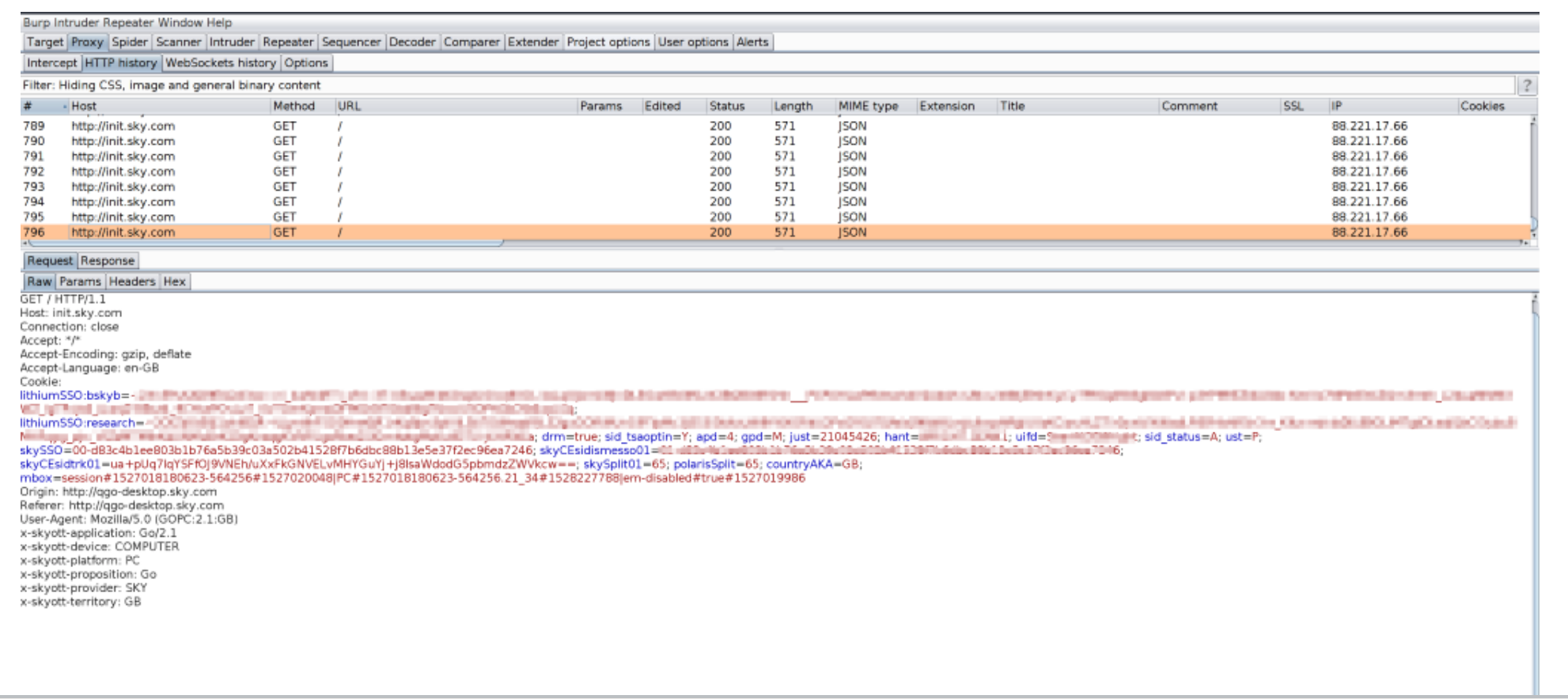Screen dimensions: 1568x699
Task: Sort by the IP column header
Action: 1392,106
